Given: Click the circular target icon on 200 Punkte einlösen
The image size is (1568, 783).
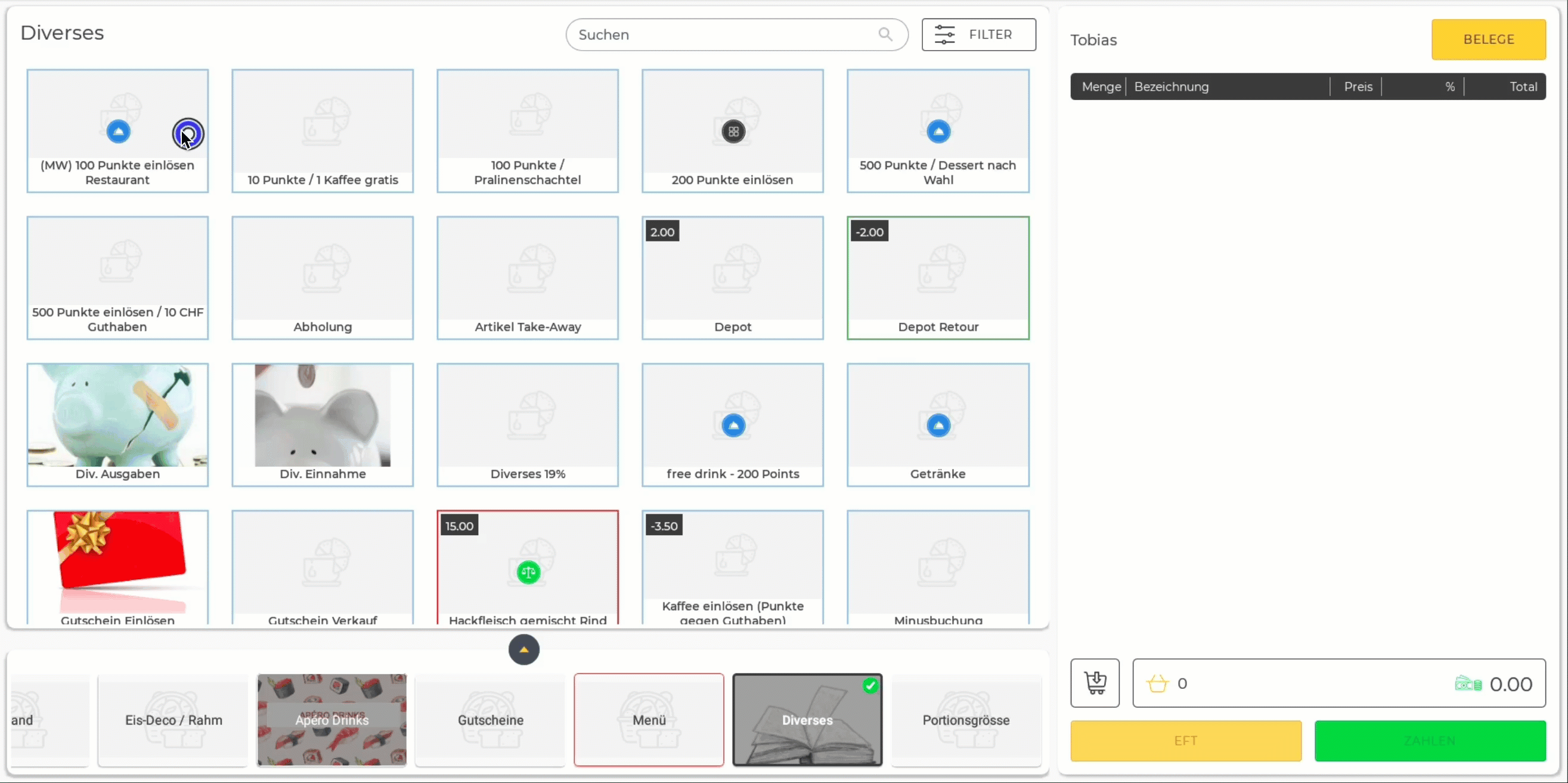Looking at the screenshot, I should pyautogui.click(x=733, y=131).
